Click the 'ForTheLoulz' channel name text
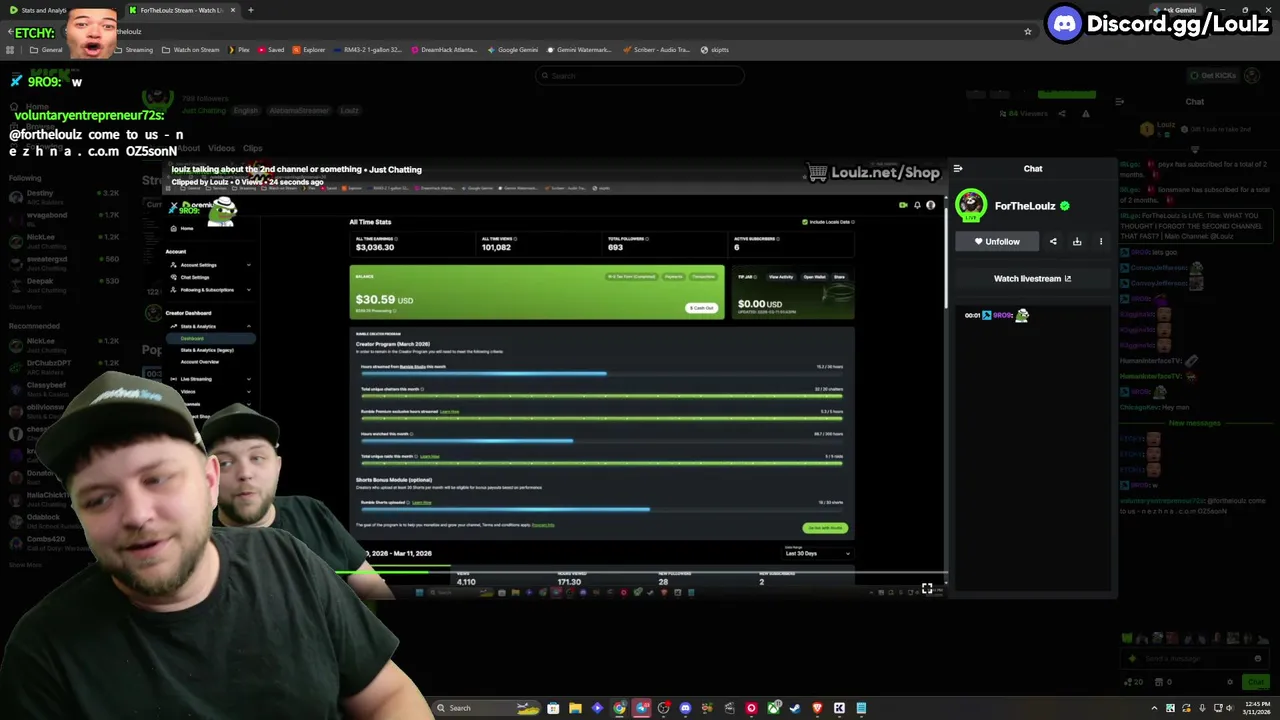1280x720 pixels. pos(1025,206)
